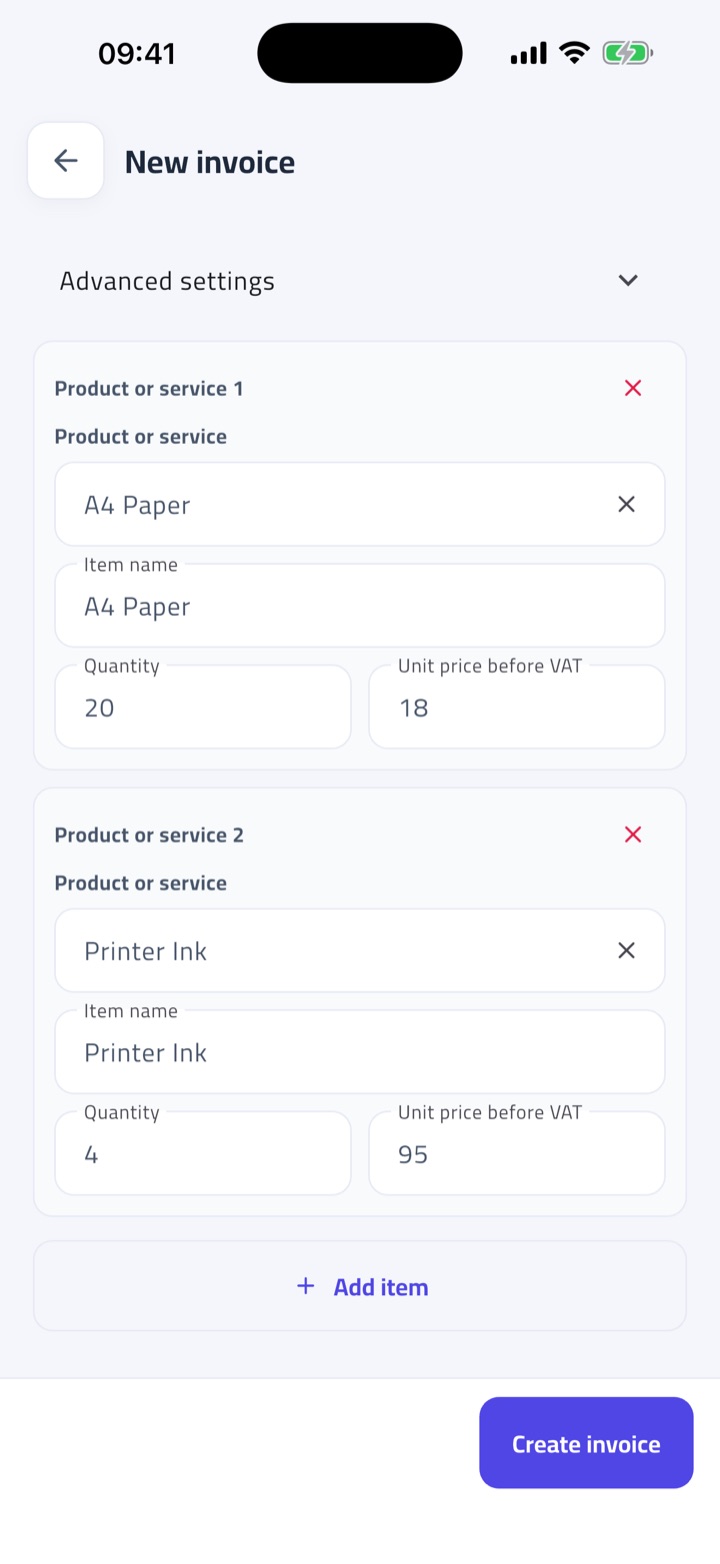Create the invoice
The height and width of the screenshot is (1564, 720).
586,1443
